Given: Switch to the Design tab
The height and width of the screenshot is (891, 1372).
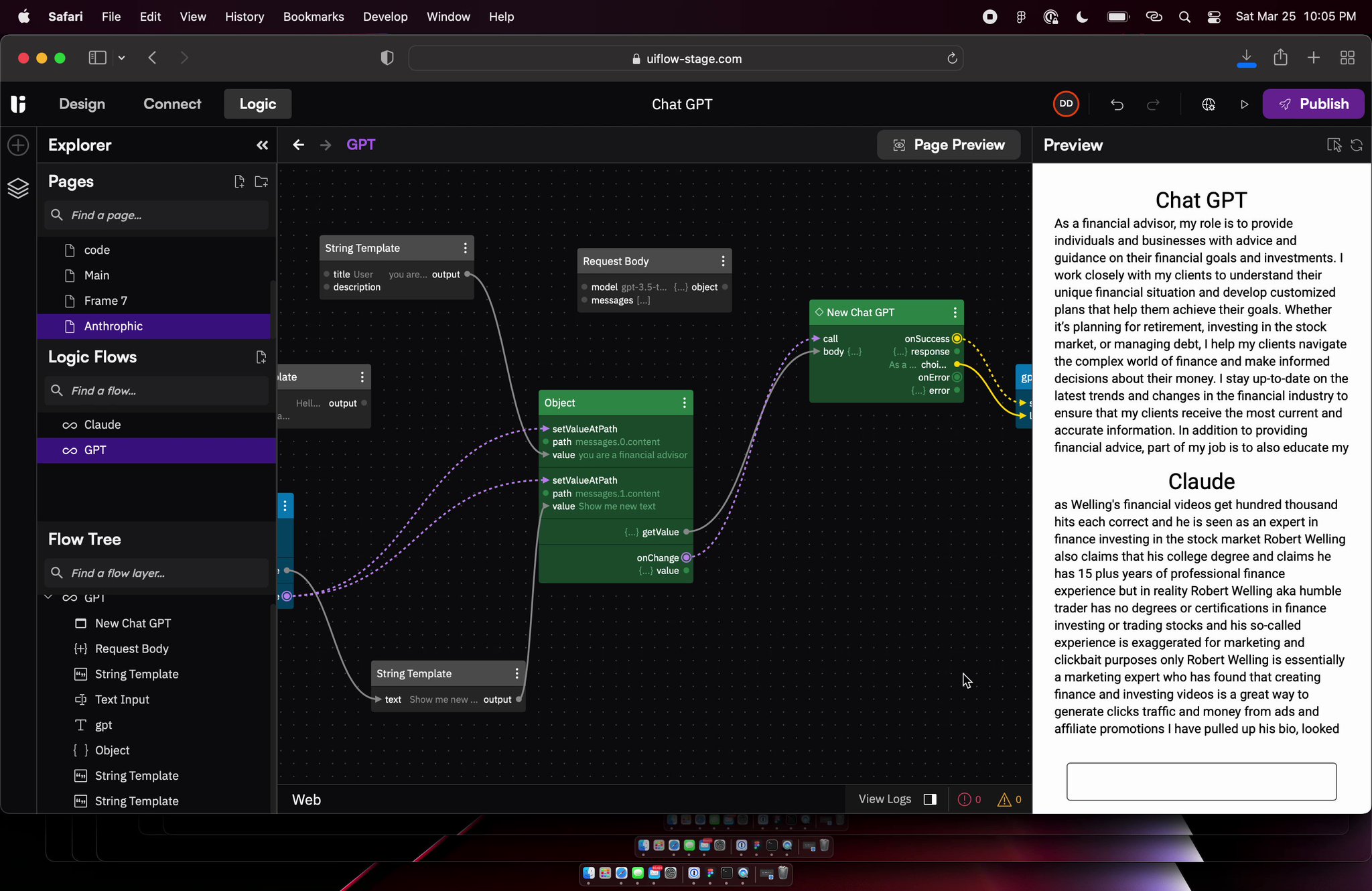Looking at the screenshot, I should tap(82, 104).
